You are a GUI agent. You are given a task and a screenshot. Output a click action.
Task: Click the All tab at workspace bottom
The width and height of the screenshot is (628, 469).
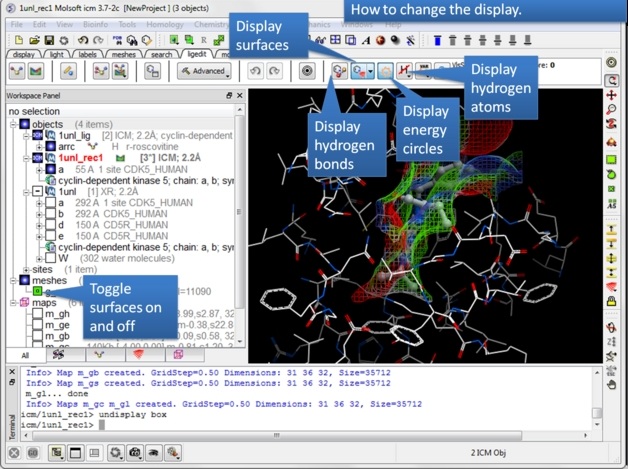pyautogui.click(x=25, y=355)
